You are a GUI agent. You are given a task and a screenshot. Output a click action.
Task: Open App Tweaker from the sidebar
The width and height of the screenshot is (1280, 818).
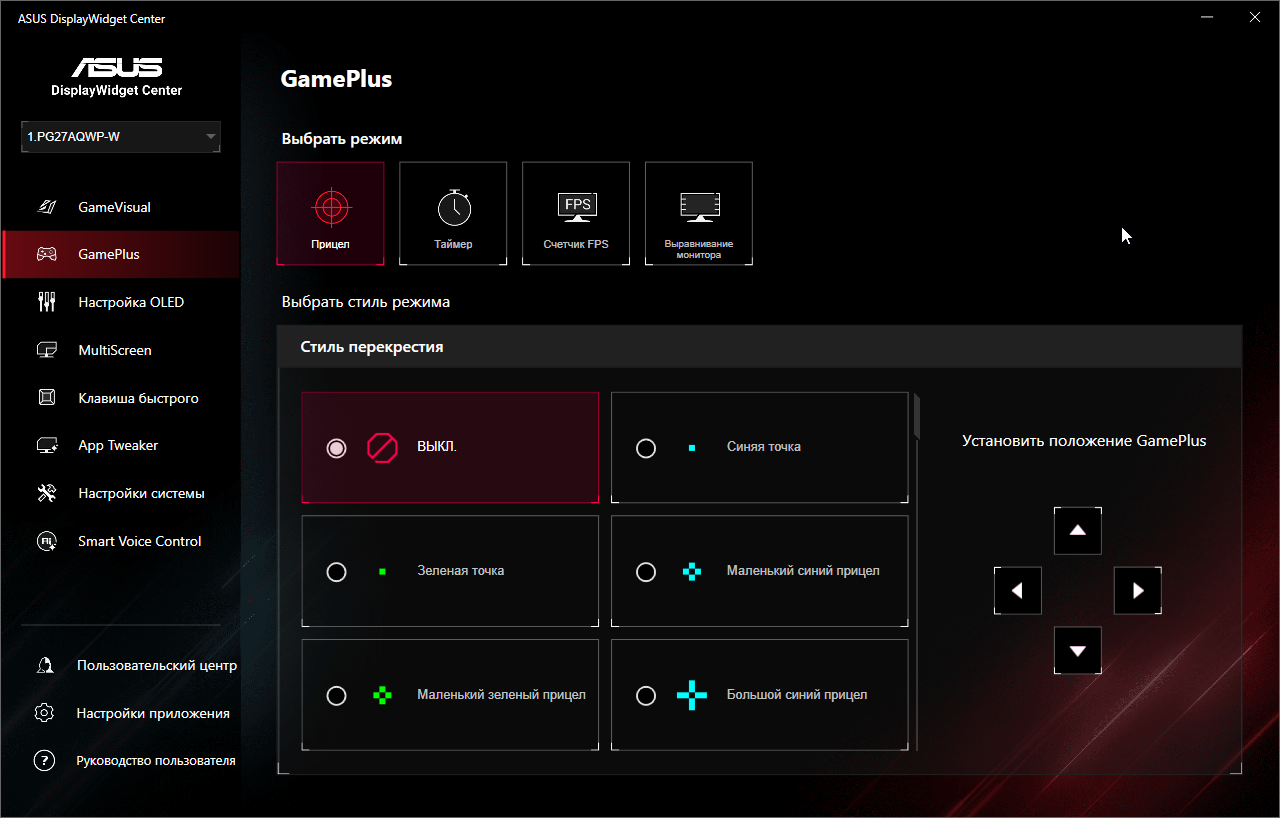(x=120, y=445)
